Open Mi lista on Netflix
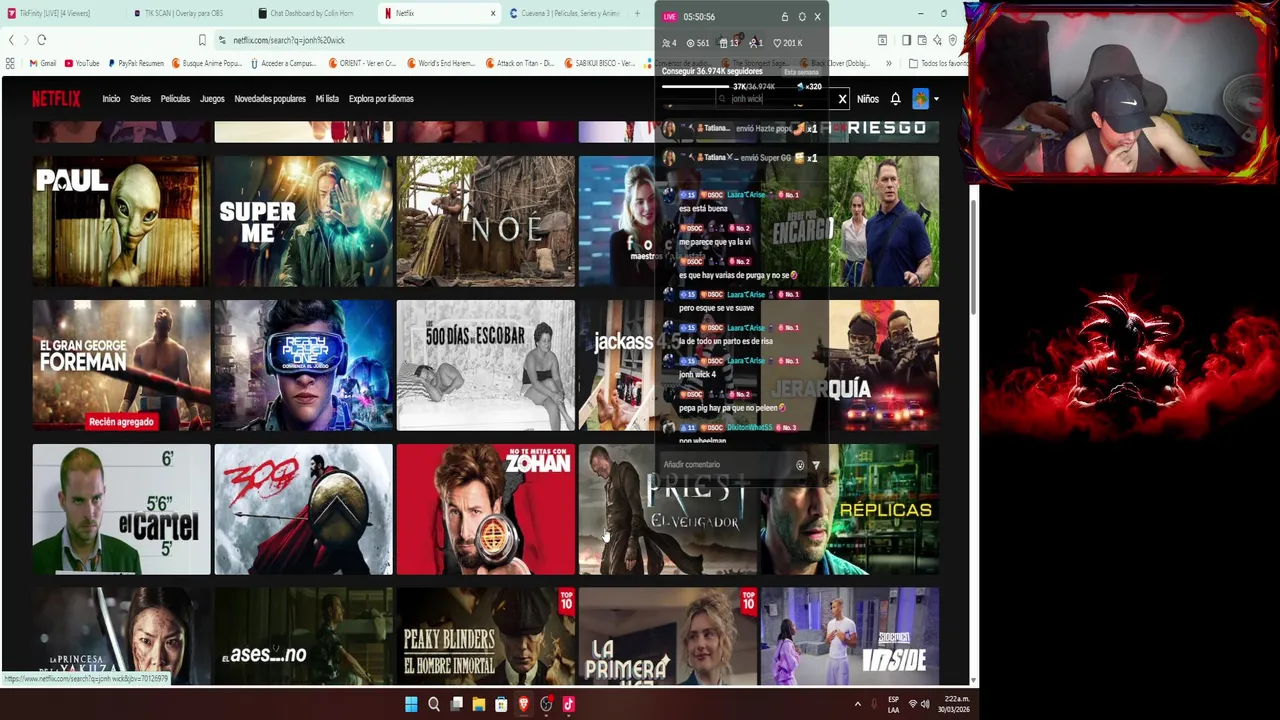Viewport: 1280px width, 720px height. tap(327, 99)
